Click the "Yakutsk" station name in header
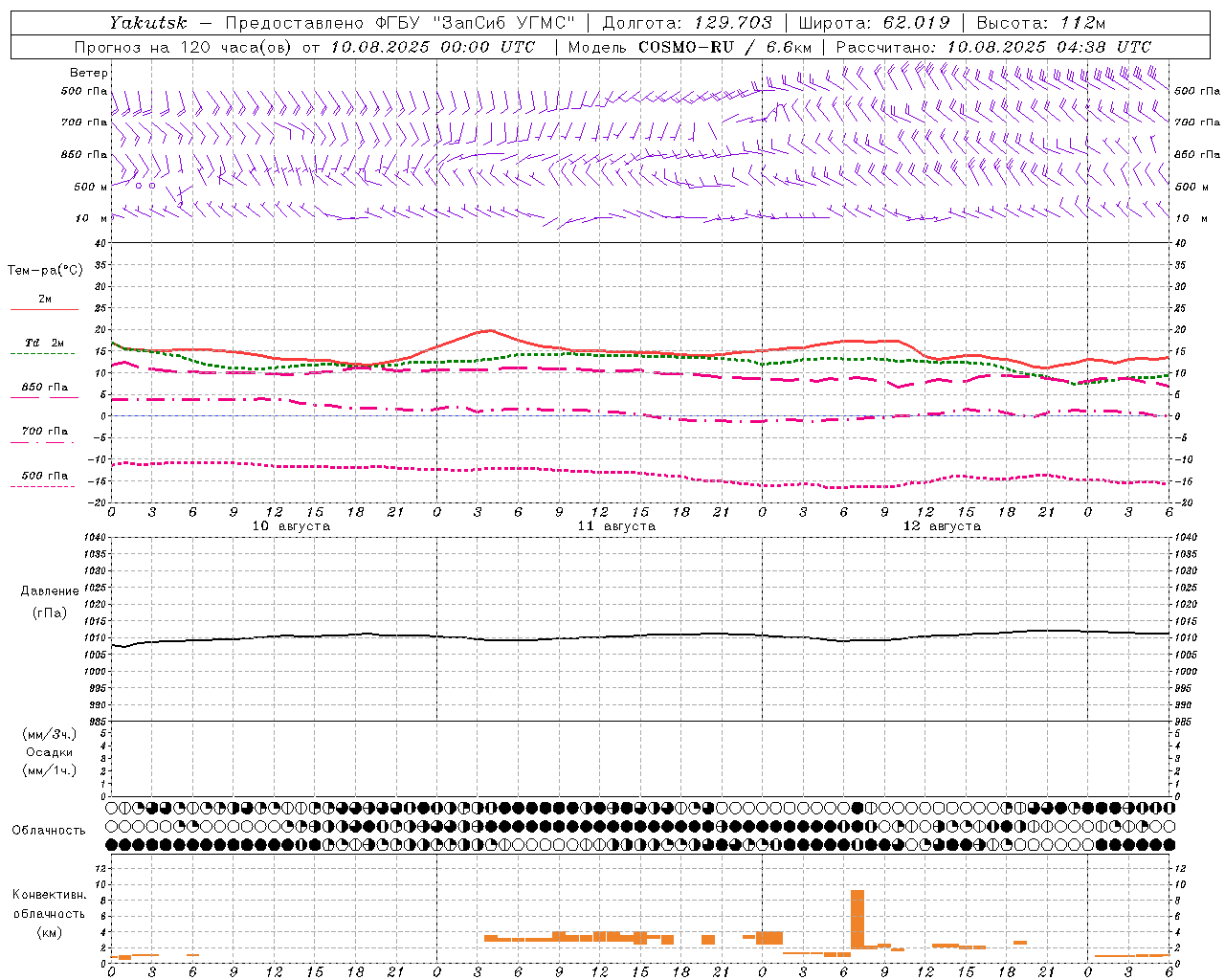The width and height of the screenshot is (1225, 980). pyautogui.click(x=147, y=23)
